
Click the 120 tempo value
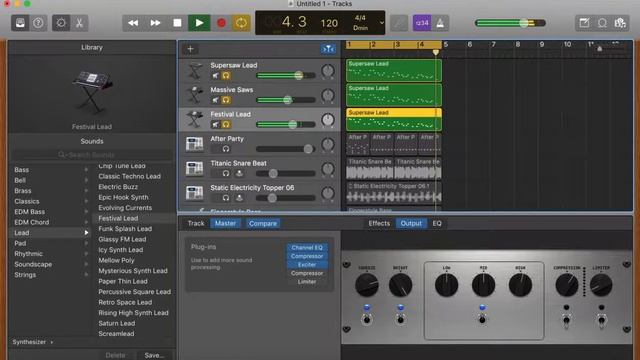pos(329,23)
